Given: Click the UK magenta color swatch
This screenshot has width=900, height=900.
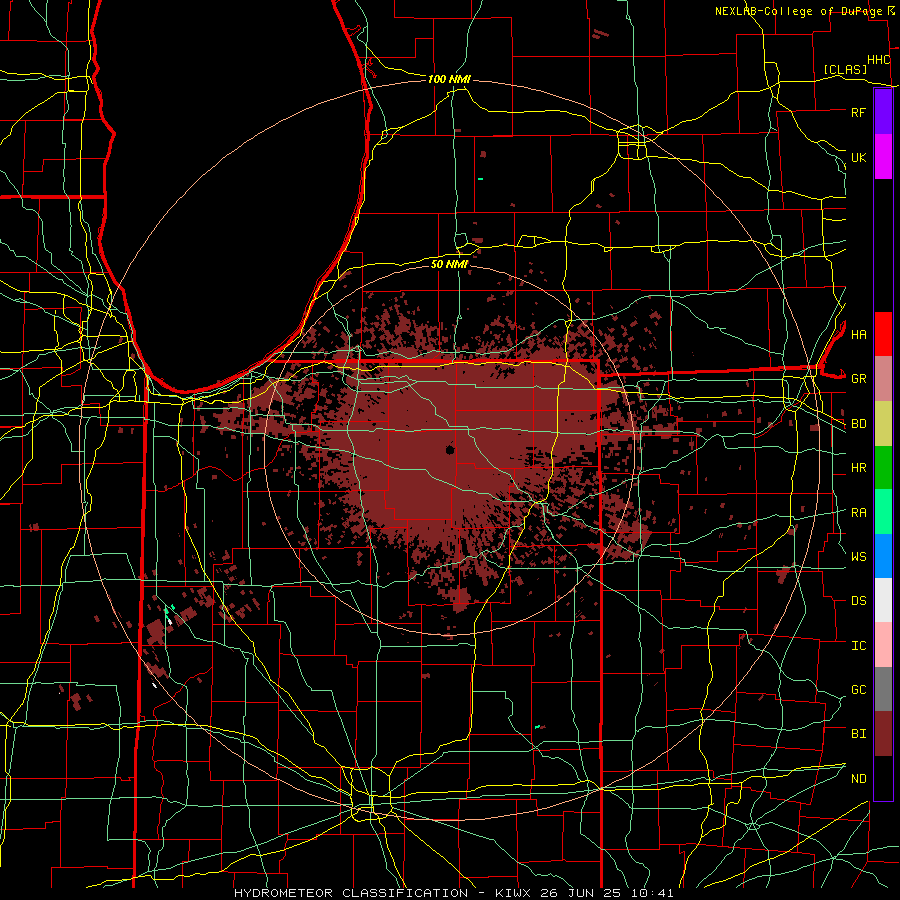Looking at the screenshot, I should tap(883, 157).
